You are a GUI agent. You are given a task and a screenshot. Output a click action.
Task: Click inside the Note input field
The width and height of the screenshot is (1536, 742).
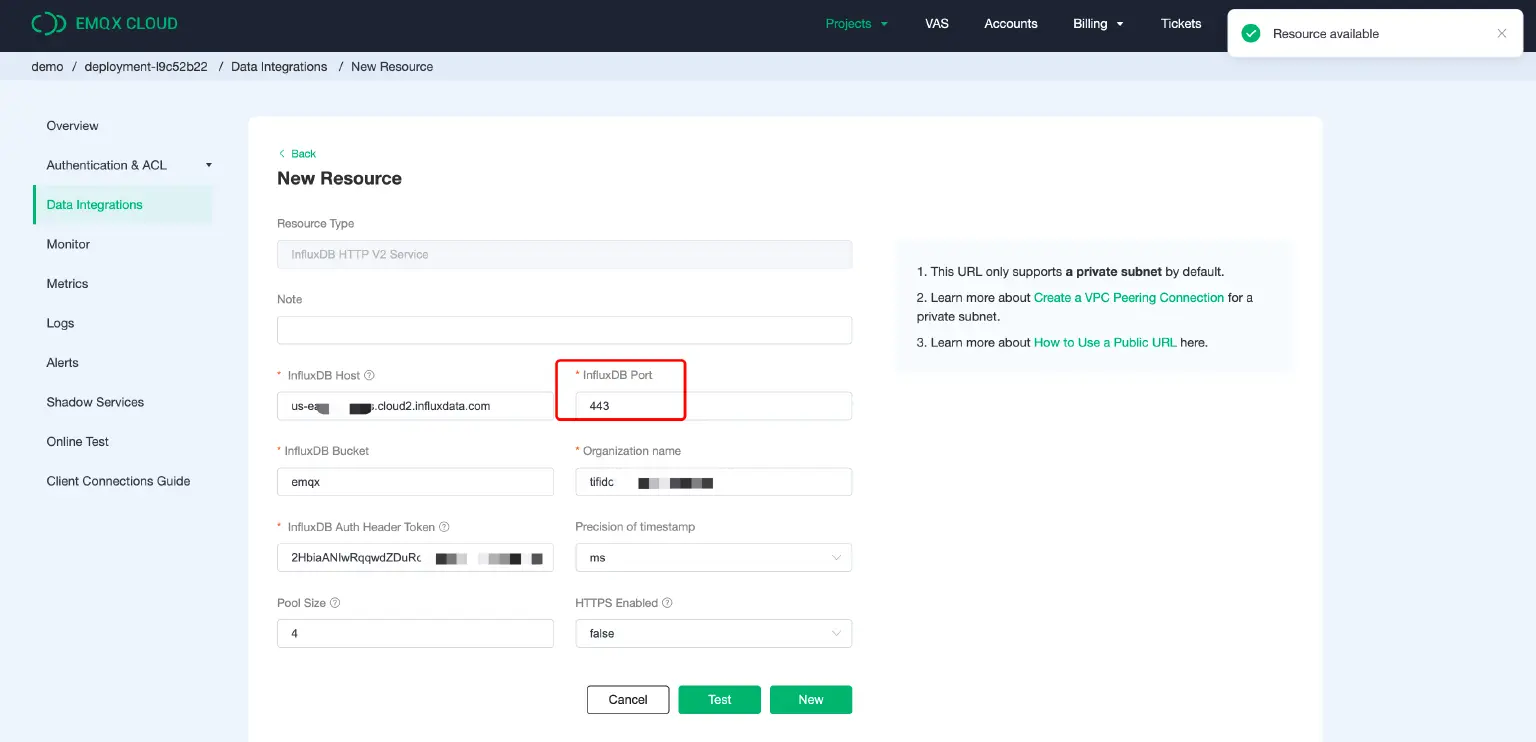click(564, 329)
